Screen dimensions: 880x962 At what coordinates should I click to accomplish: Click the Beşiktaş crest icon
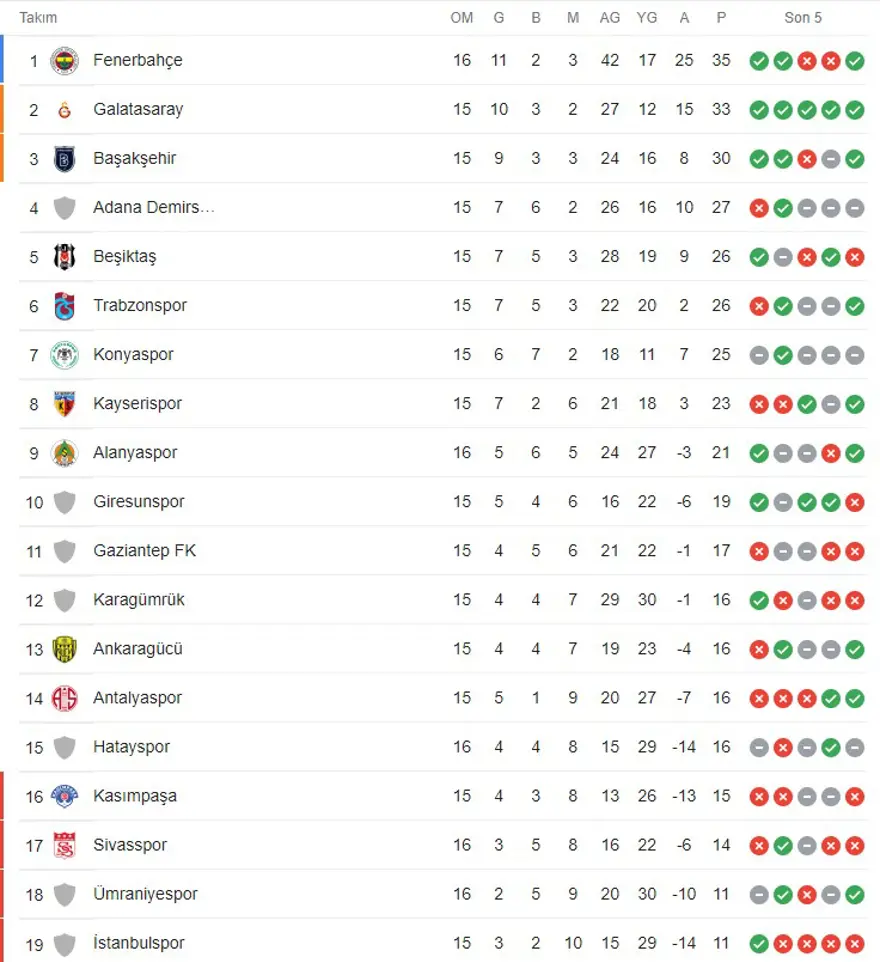(x=65, y=256)
